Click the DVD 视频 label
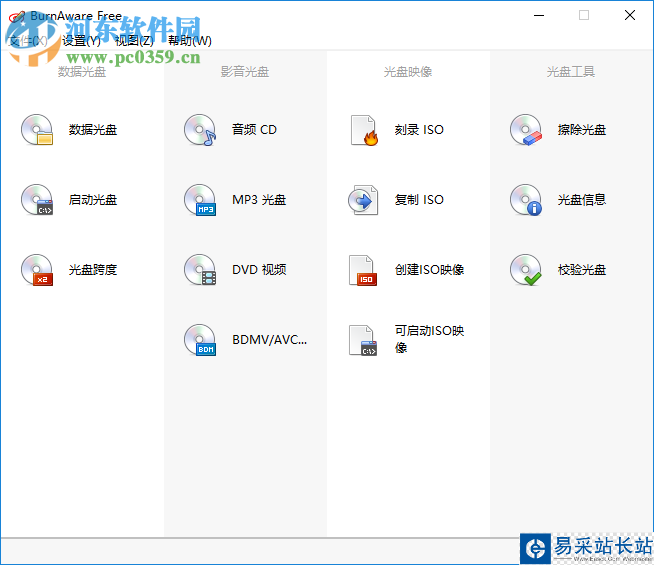 259,270
